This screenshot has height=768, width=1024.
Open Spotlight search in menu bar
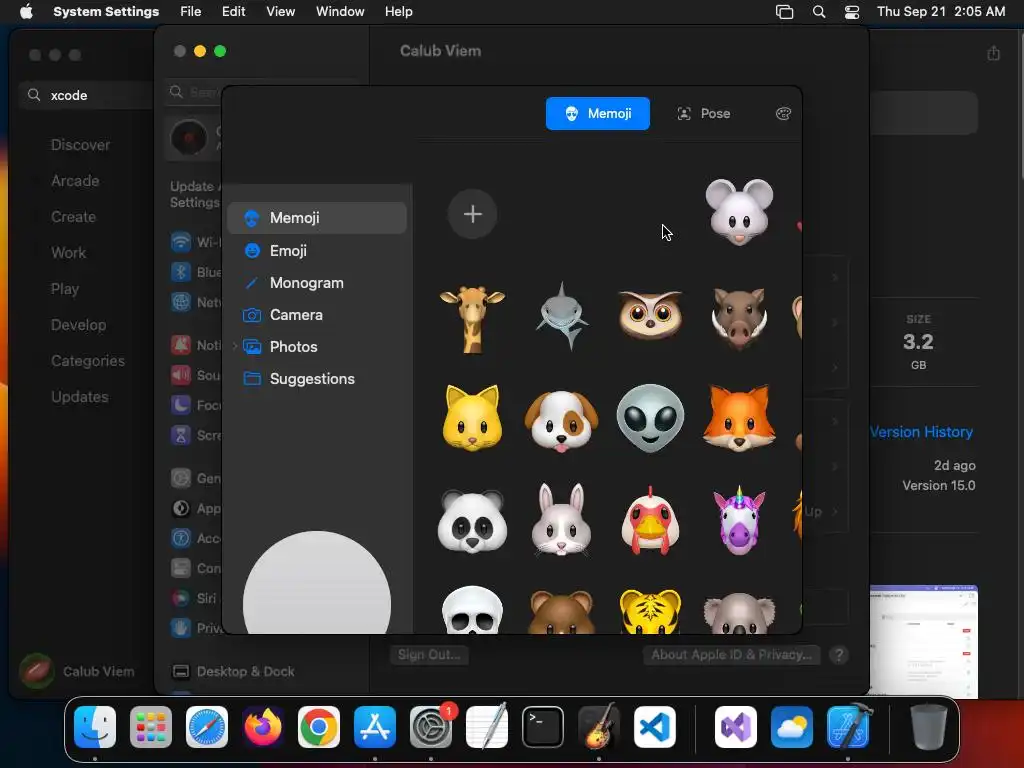pyautogui.click(x=818, y=12)
